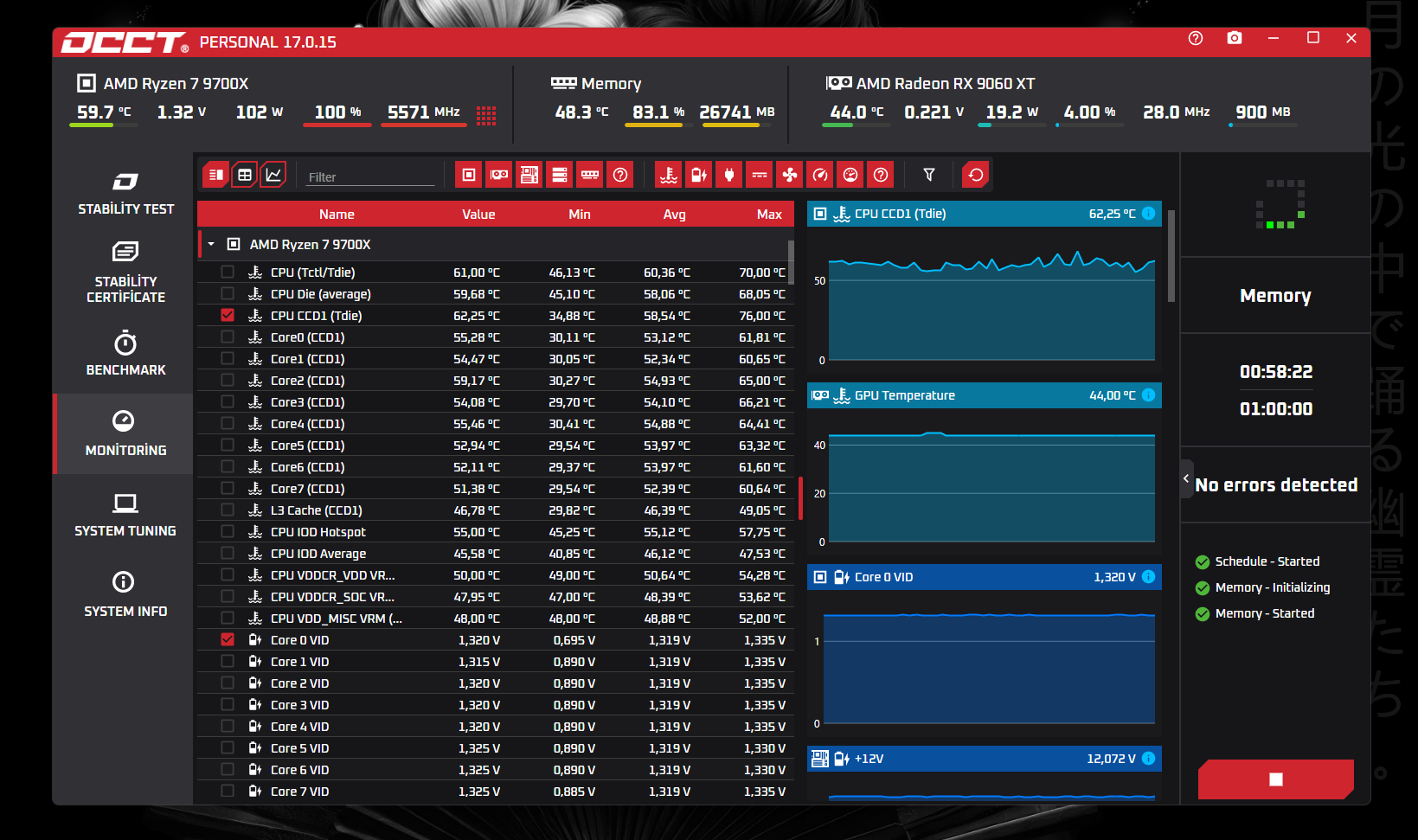
Task: Stop the running memory test
Action: (1276, 779)
